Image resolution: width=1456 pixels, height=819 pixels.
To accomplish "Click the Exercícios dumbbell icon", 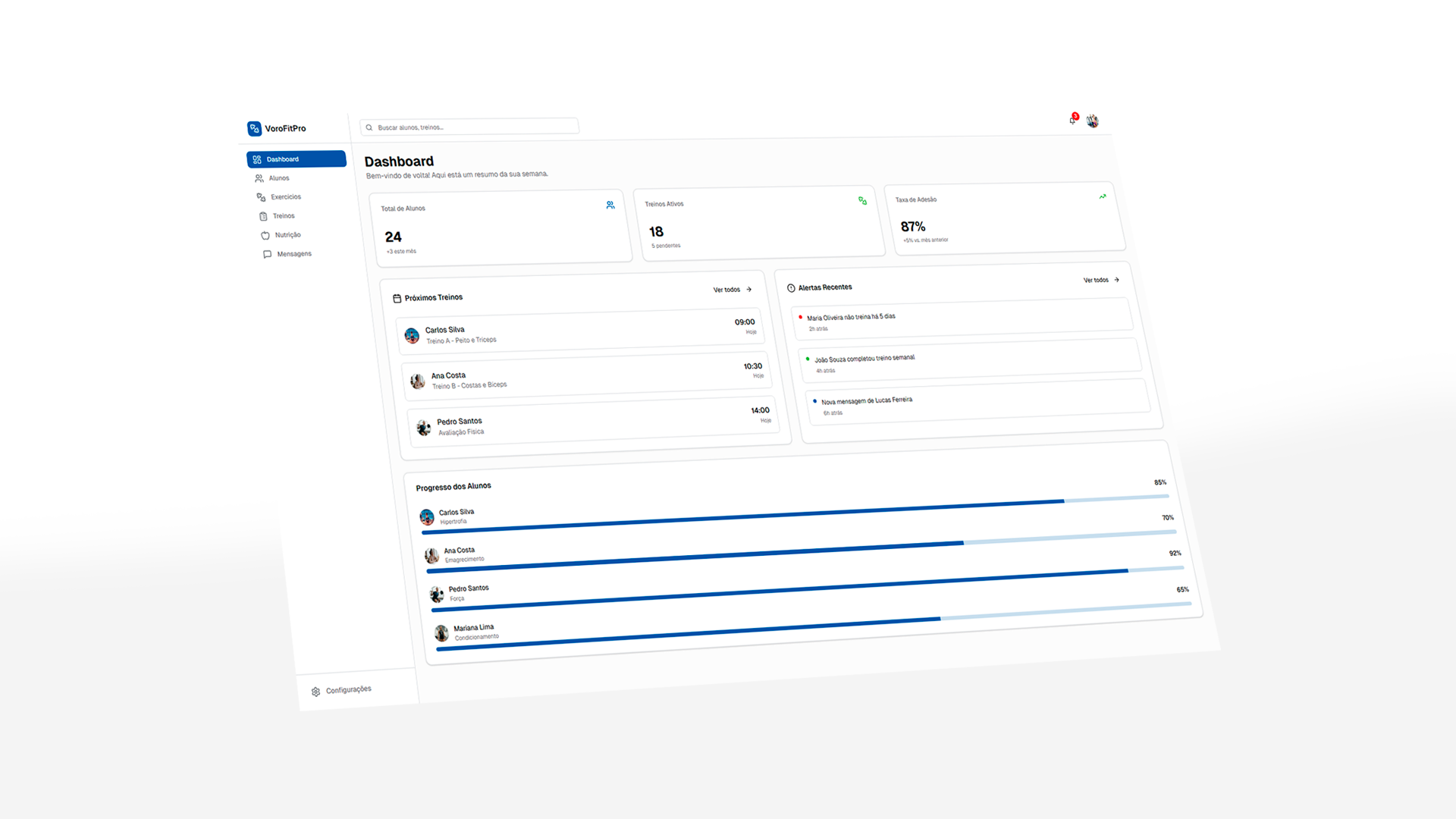I will (261, 196).
